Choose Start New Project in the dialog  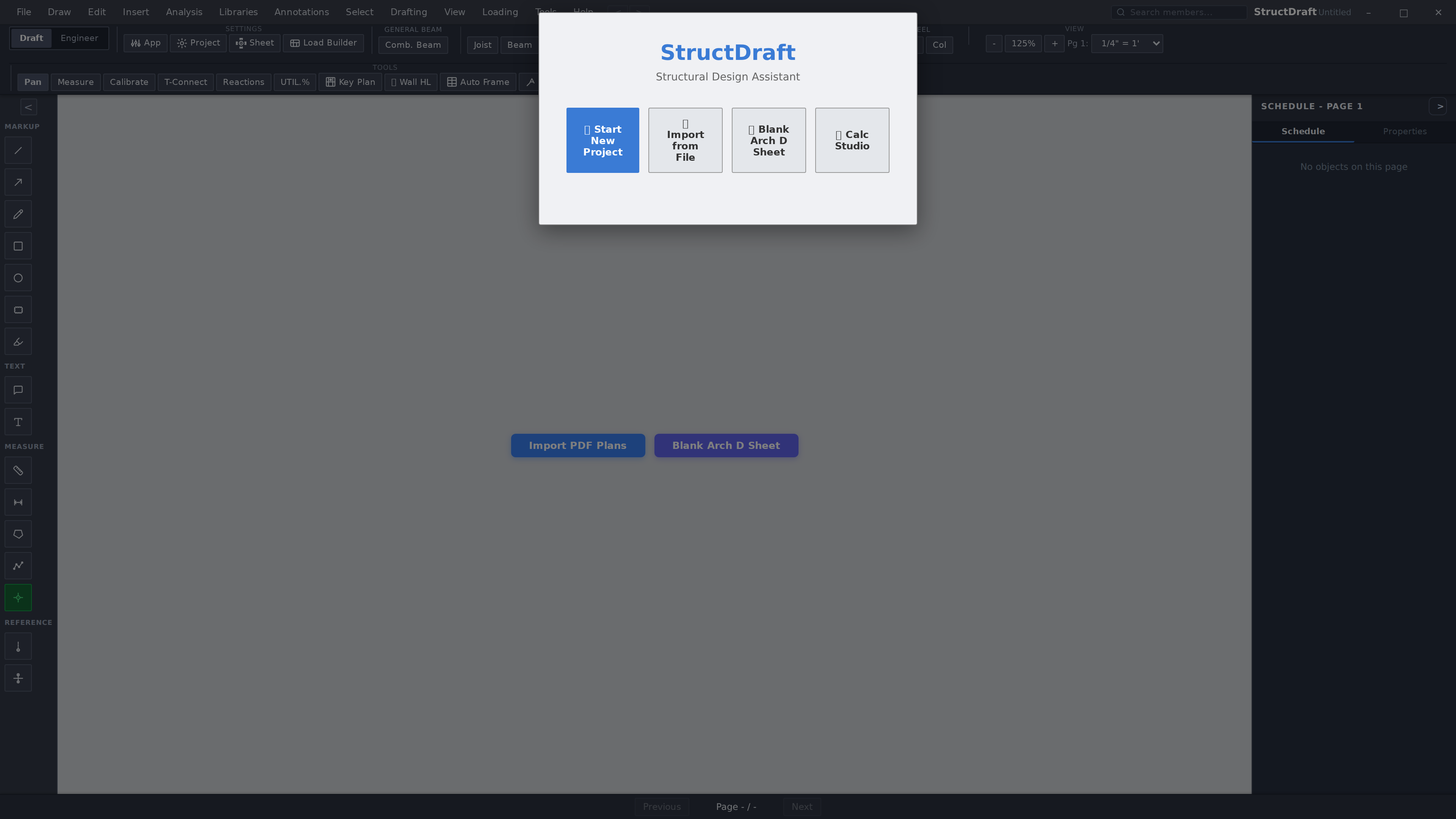click(602, 140)
